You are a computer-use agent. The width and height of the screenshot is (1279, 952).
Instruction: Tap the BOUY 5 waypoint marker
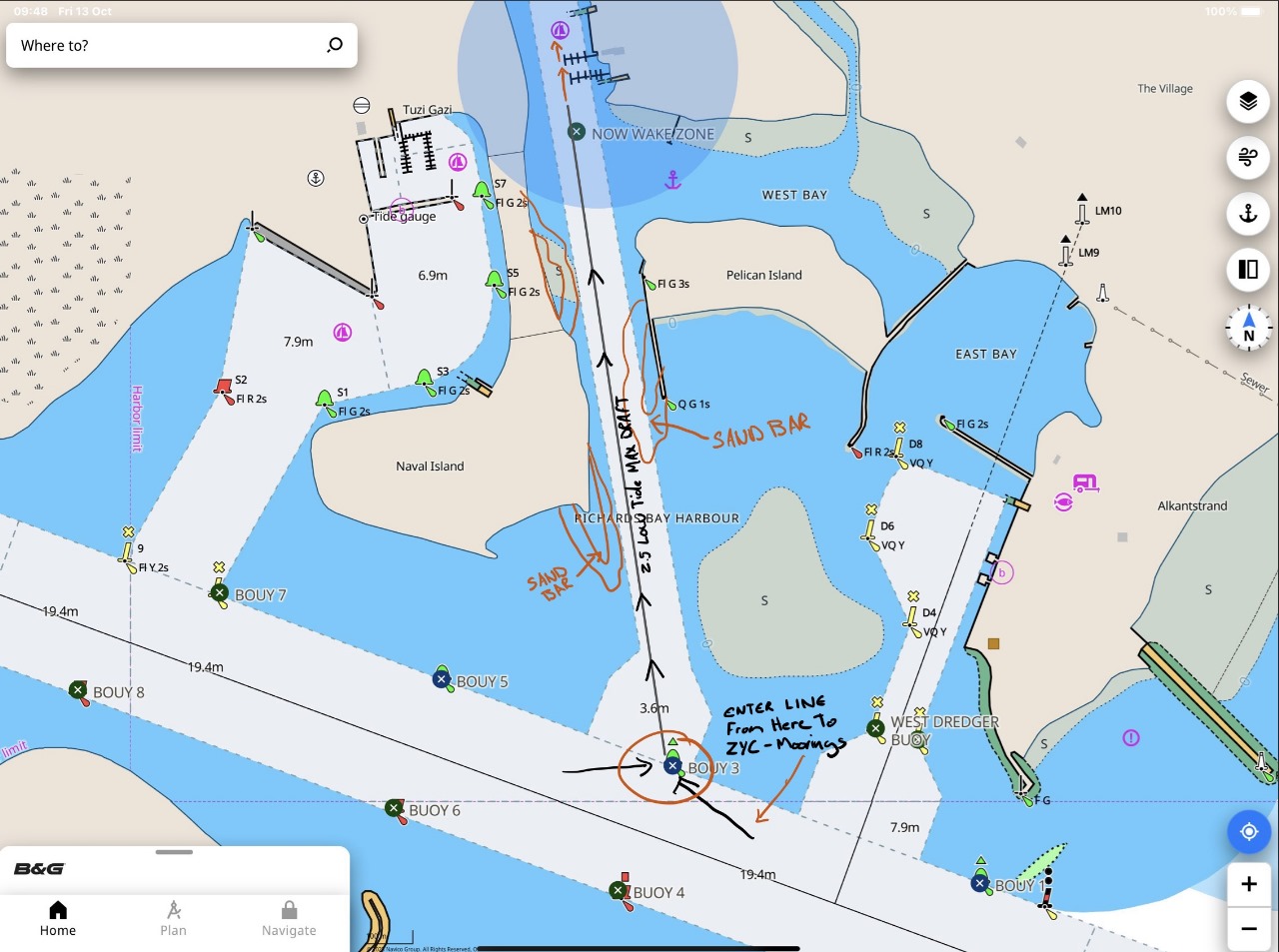[442, 679]
